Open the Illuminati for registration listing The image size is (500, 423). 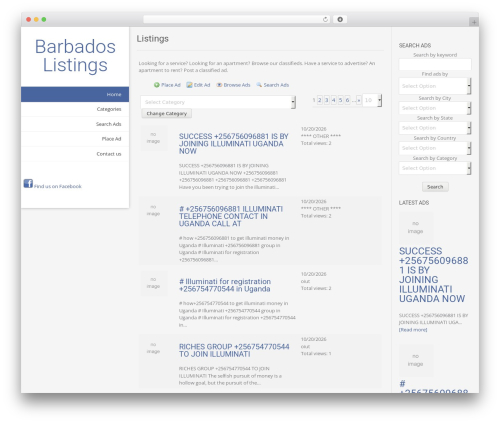(x=225, y=285)
